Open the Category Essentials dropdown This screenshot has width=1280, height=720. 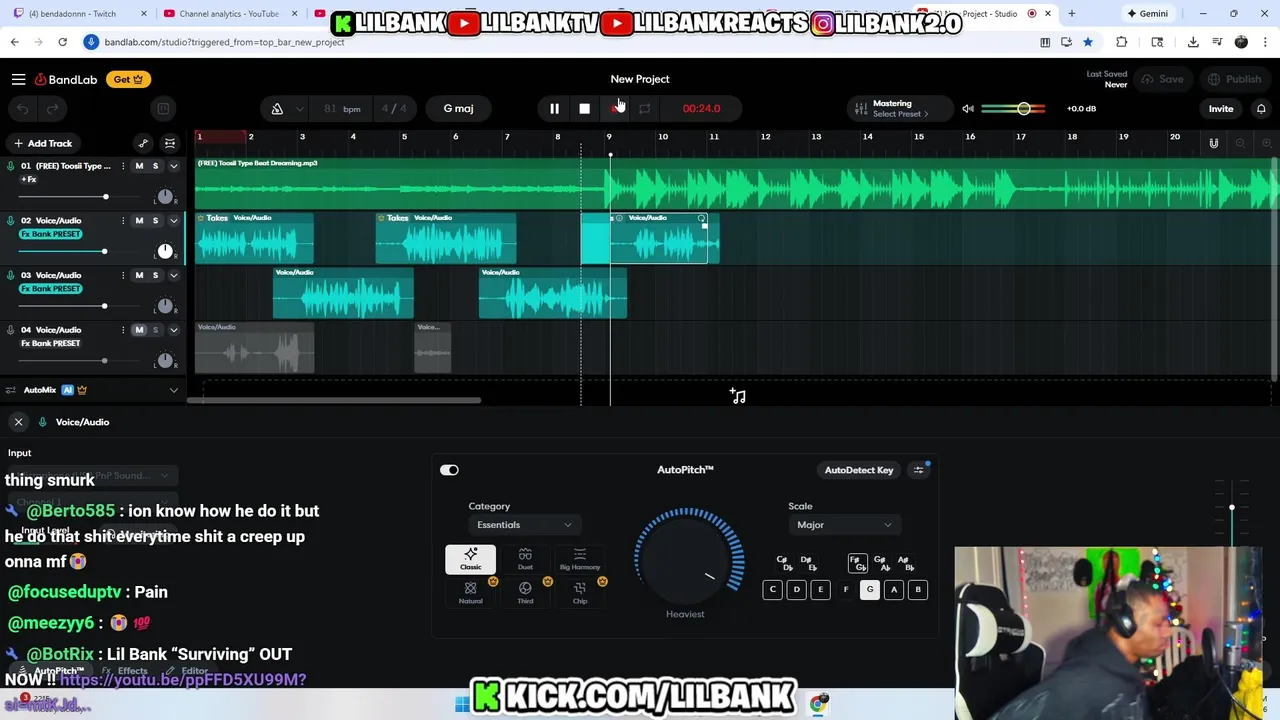pyautogui.click(x=524, y=525)
